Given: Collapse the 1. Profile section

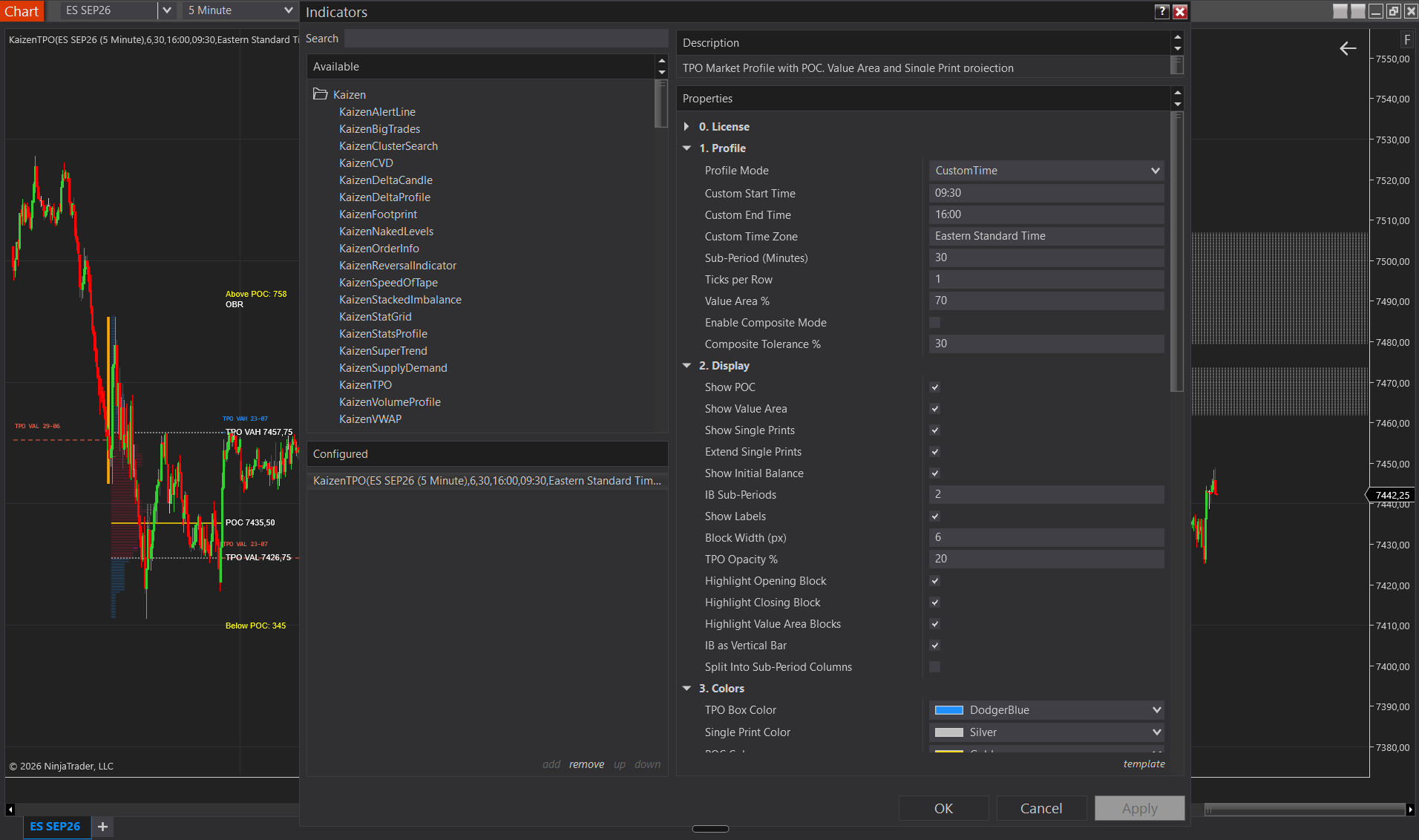Looking at the screenshot, I should (x=686, y=148).
